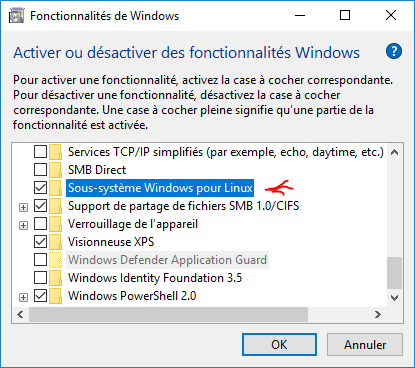The width and height of the screenshot is (415, 368).
Task: Enable the SMB Direct checkbox
Action: pyautogui.click(x=40, y=170)
